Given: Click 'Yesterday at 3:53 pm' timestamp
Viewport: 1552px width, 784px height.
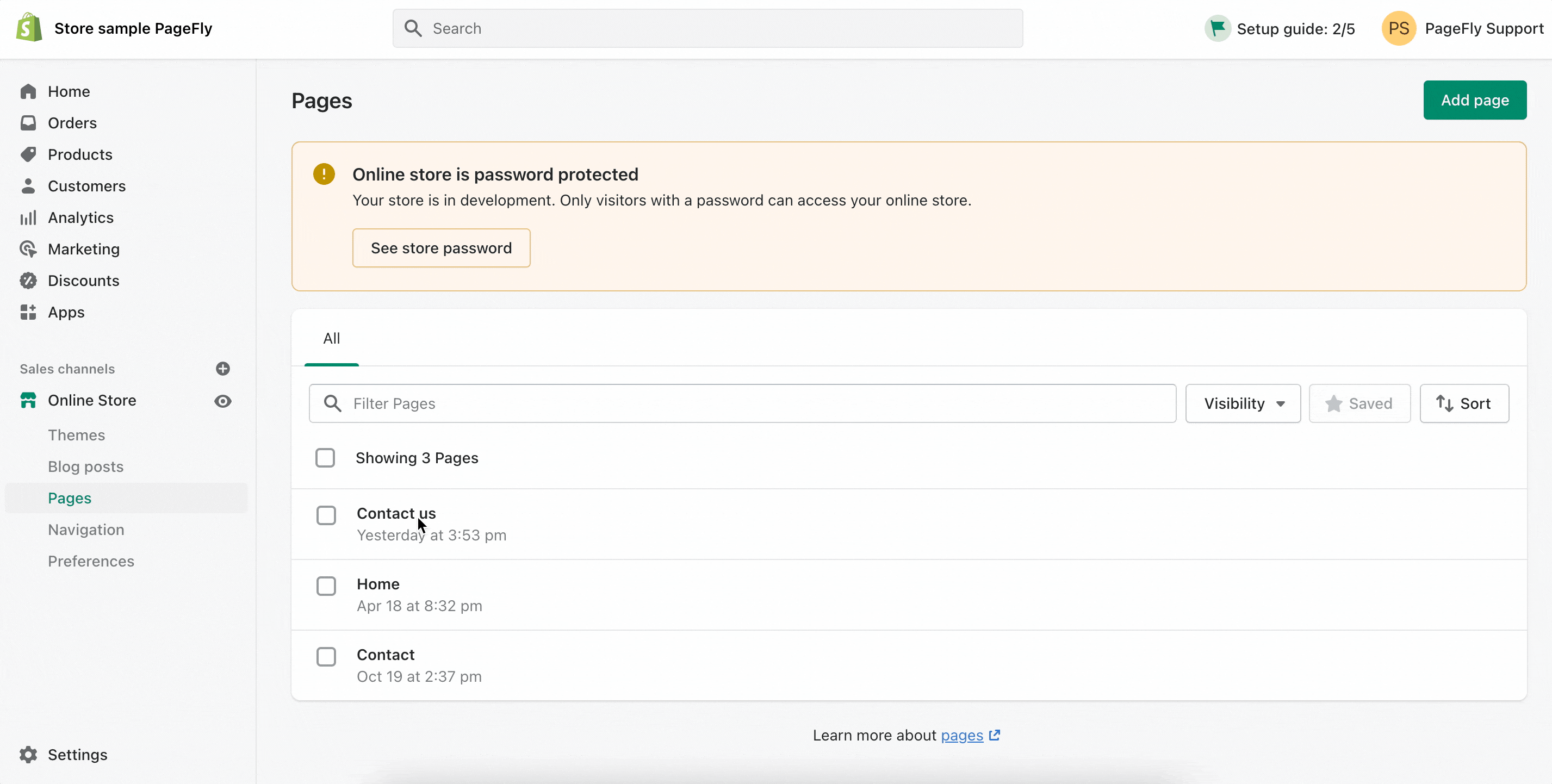Looking at the screenshot, I should [431, 536].
